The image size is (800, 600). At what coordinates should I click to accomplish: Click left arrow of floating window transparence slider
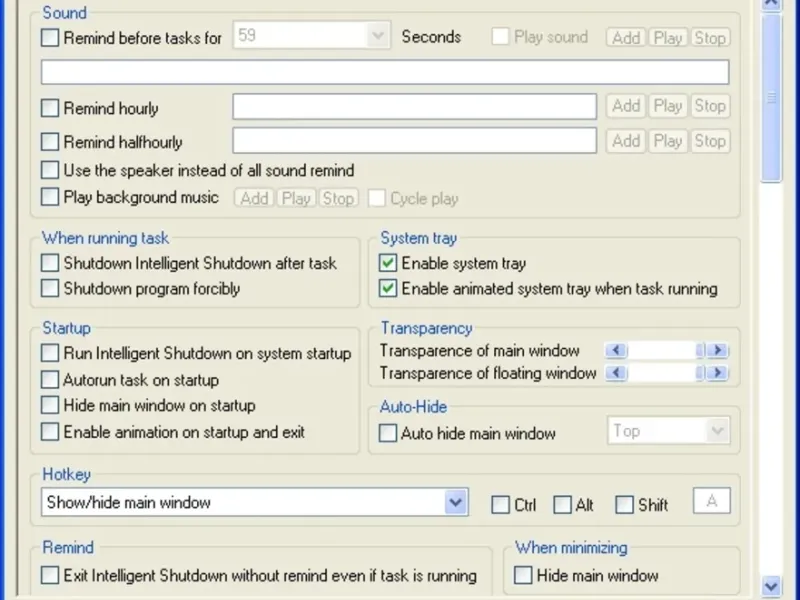[x=616, y=373]
